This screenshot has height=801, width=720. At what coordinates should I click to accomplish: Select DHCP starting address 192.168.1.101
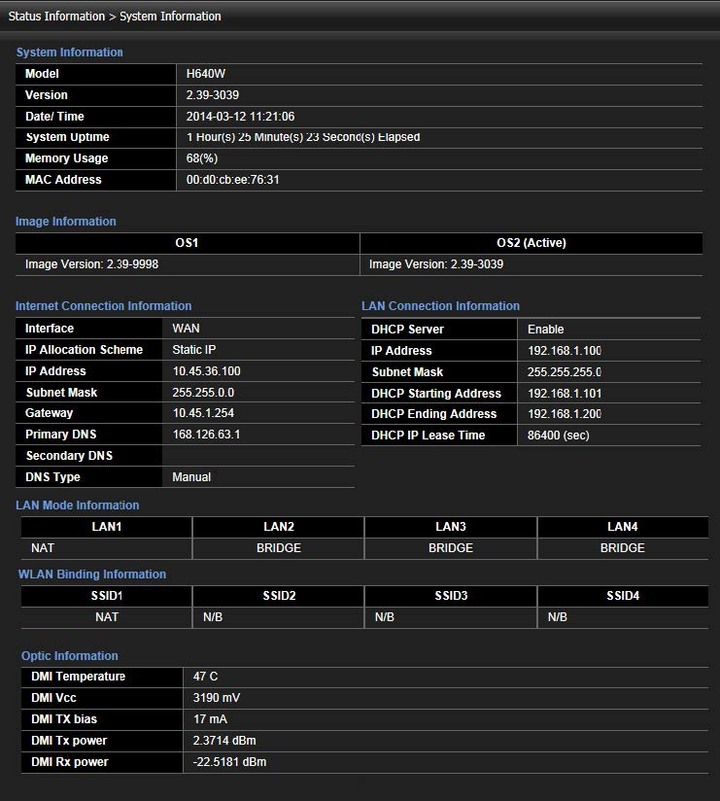565,393
